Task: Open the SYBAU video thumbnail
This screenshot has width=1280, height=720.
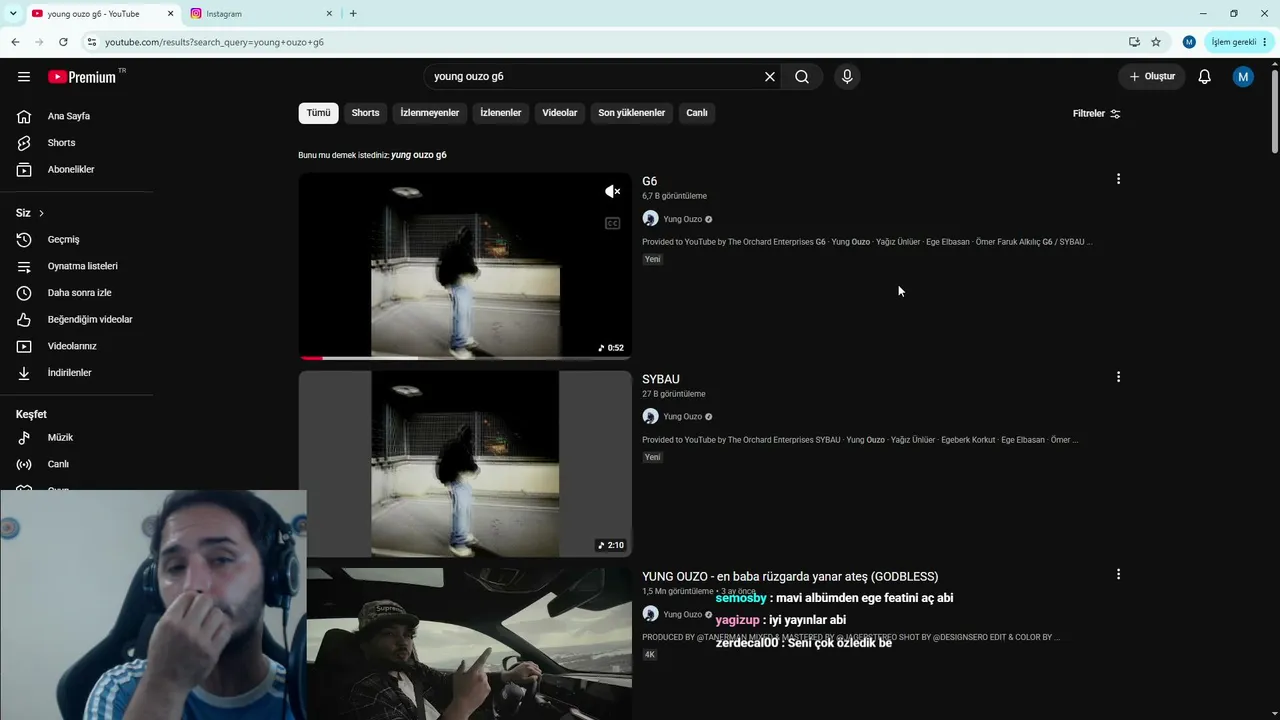Action: 465,464
